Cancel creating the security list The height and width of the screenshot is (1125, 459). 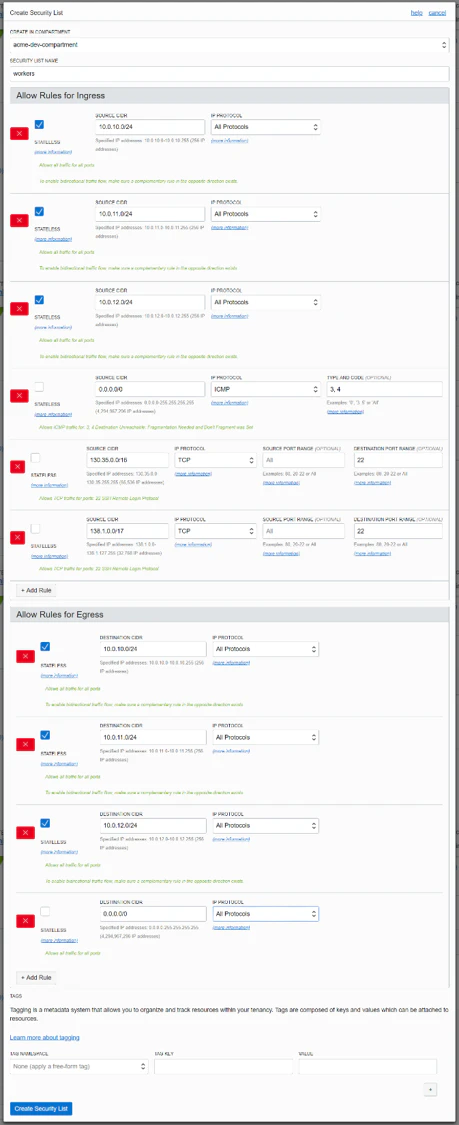click(x=437, y=13)
